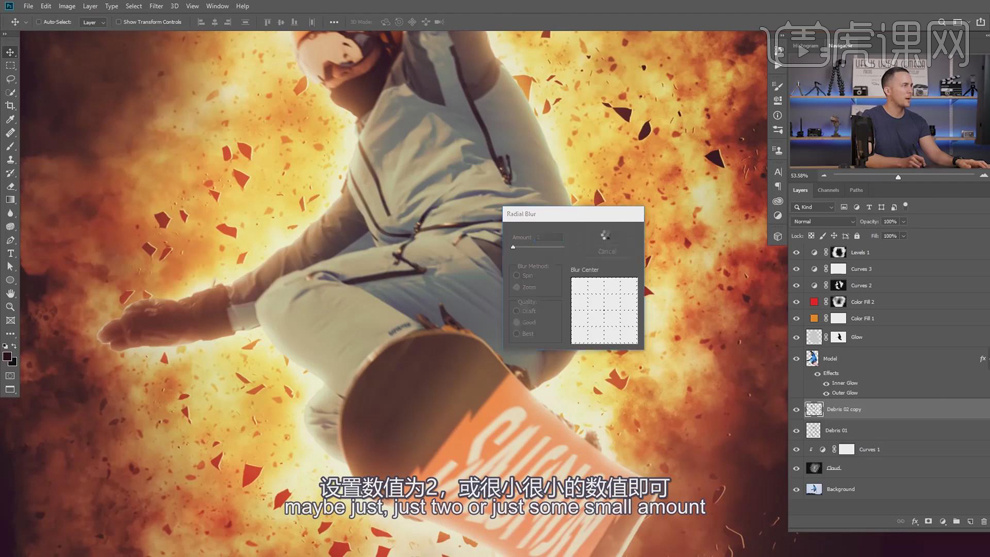Hide the Model layer
Screen dimensions: 990x557
[x=796, y=359]
